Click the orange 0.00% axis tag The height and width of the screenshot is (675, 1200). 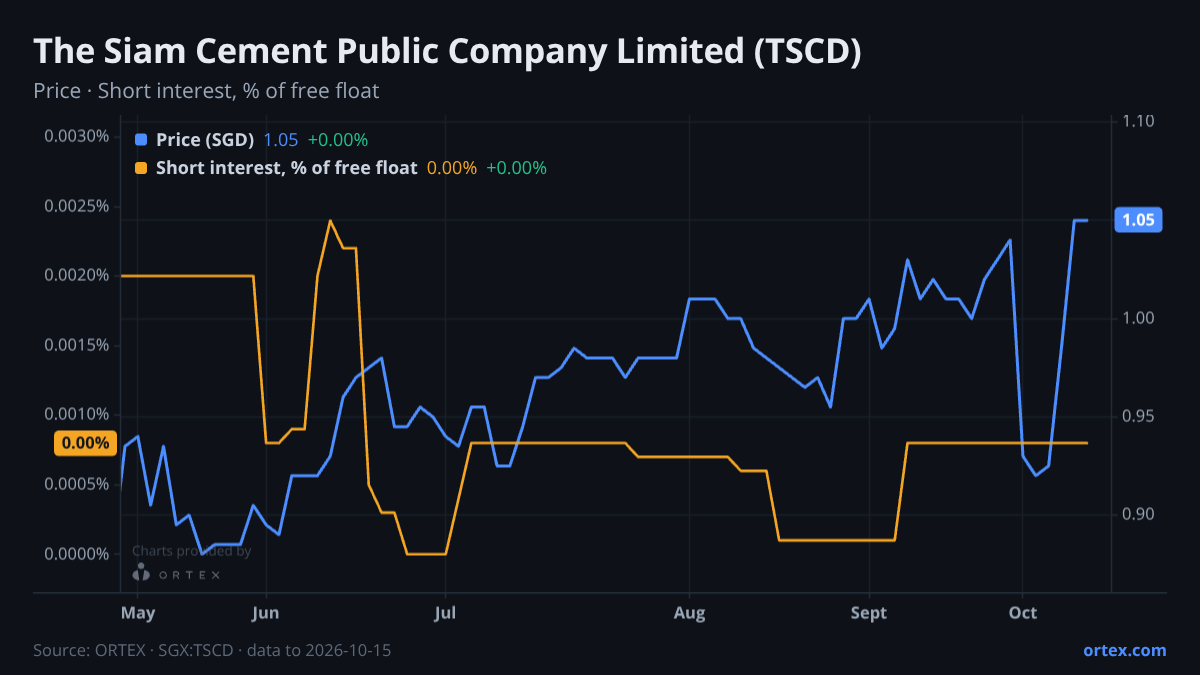click(x=85, y=443)
